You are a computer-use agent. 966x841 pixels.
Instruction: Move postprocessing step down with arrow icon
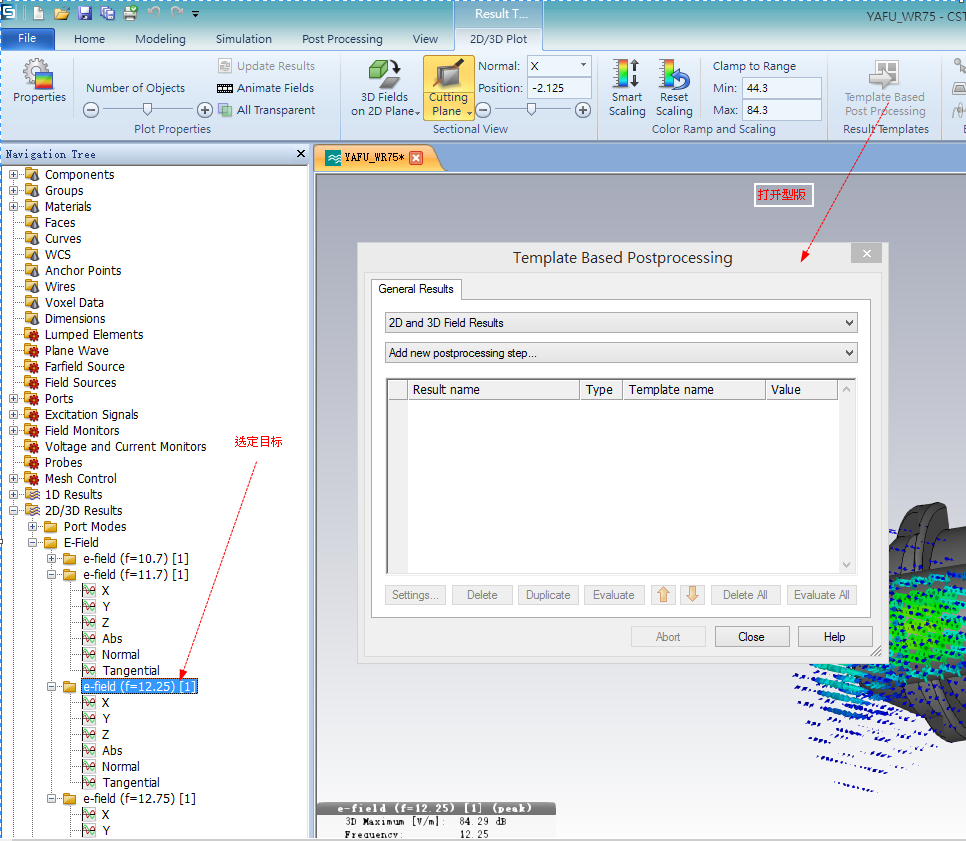[692, 595]
